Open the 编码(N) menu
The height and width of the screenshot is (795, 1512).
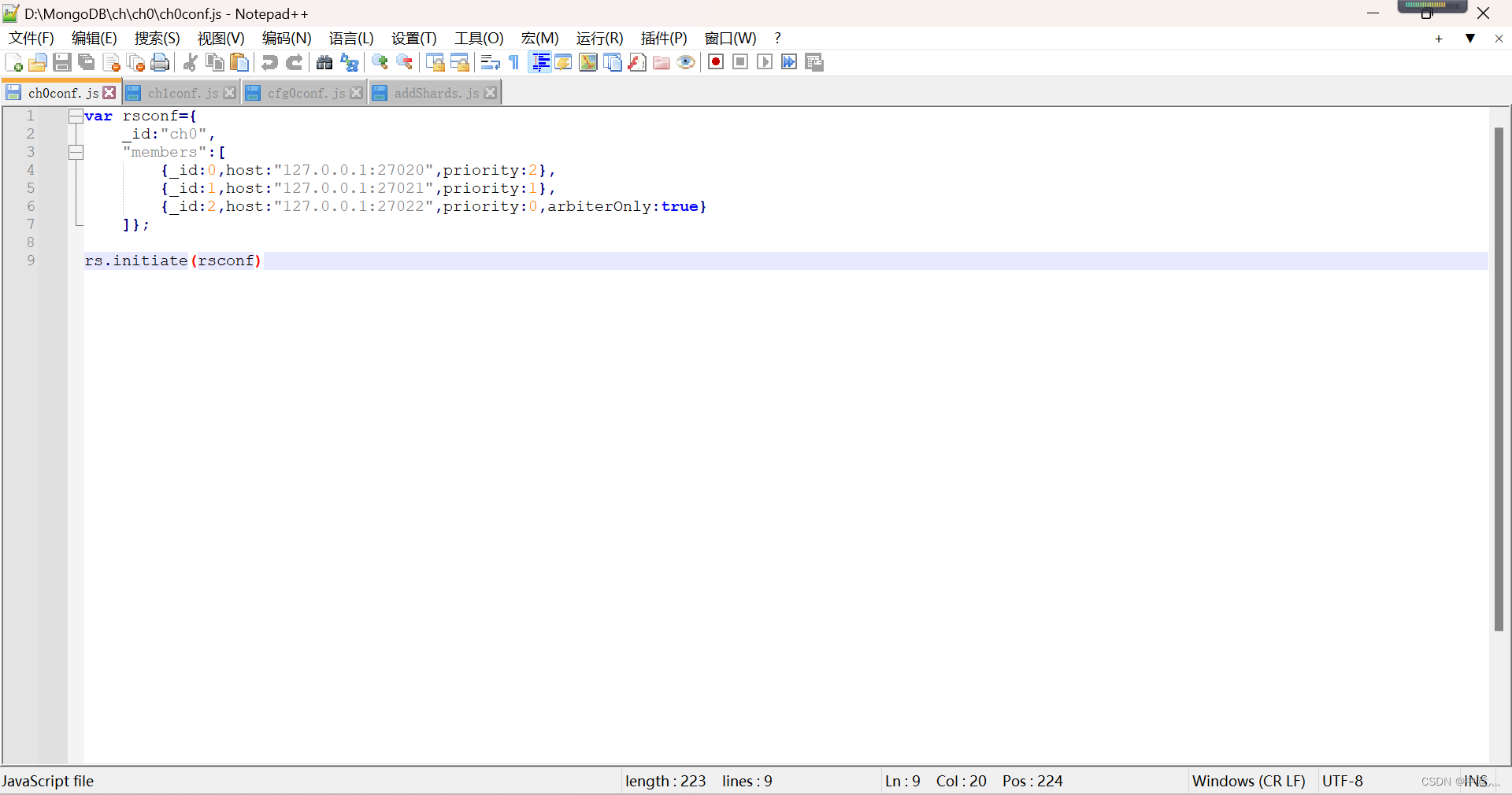287,39
